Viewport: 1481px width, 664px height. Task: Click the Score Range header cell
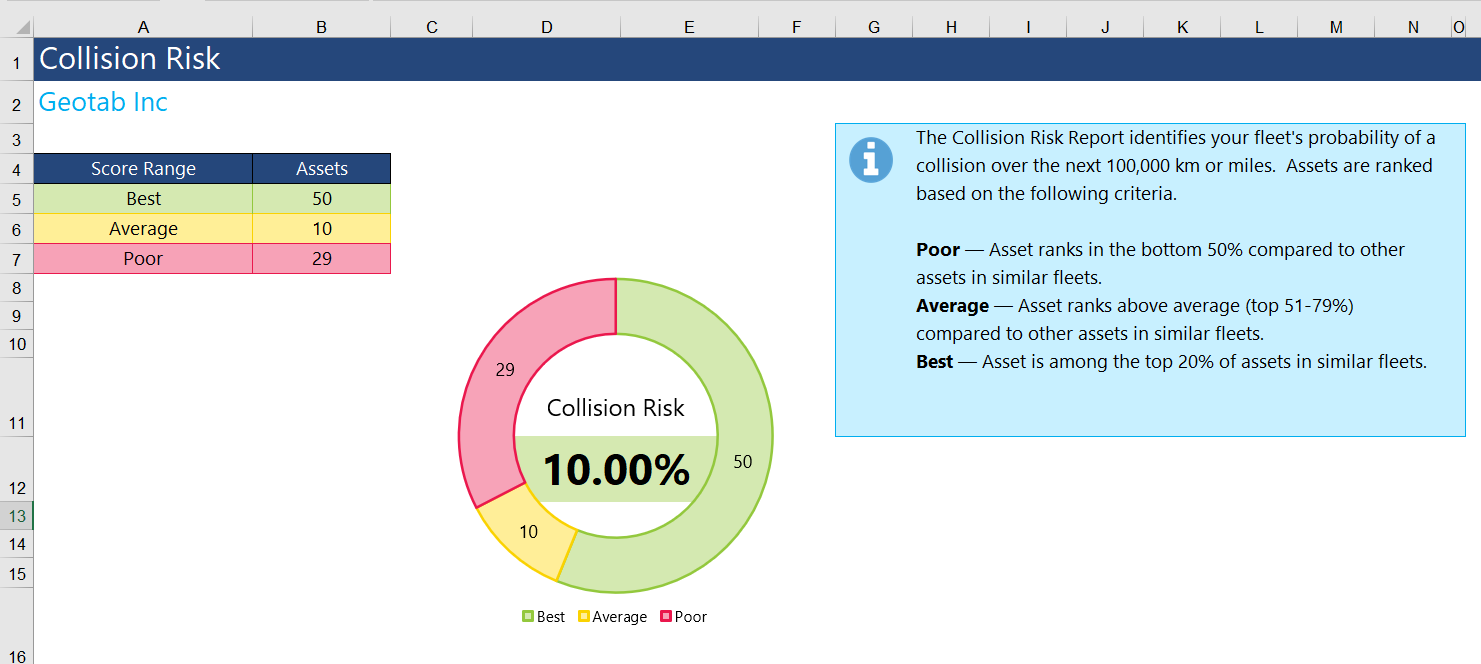click(x=143, y=168)
